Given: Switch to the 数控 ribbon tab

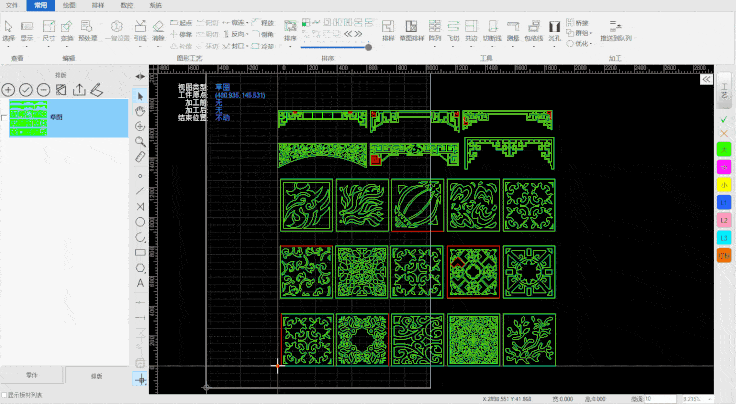Looking at the screenshot, I should click(x=127, y=5).
